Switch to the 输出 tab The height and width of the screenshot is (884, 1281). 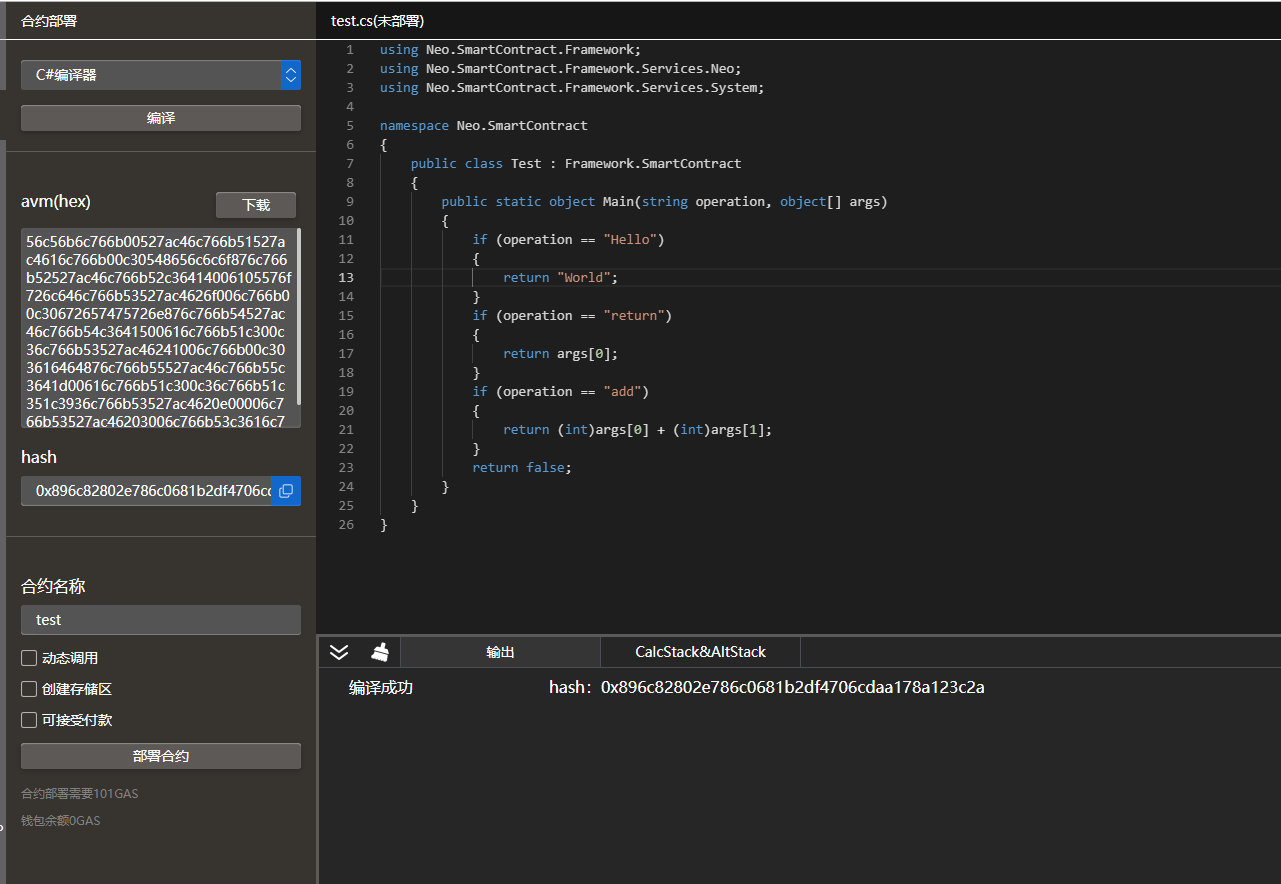pyautogui.click(x=500, y=652)
